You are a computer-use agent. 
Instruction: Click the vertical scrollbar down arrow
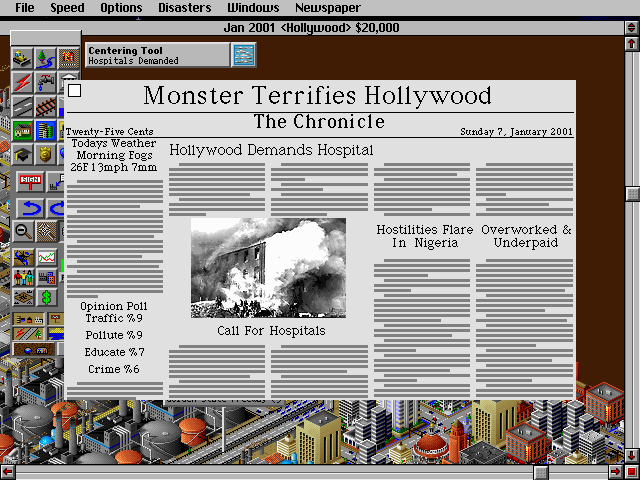[x=631, y=456]
